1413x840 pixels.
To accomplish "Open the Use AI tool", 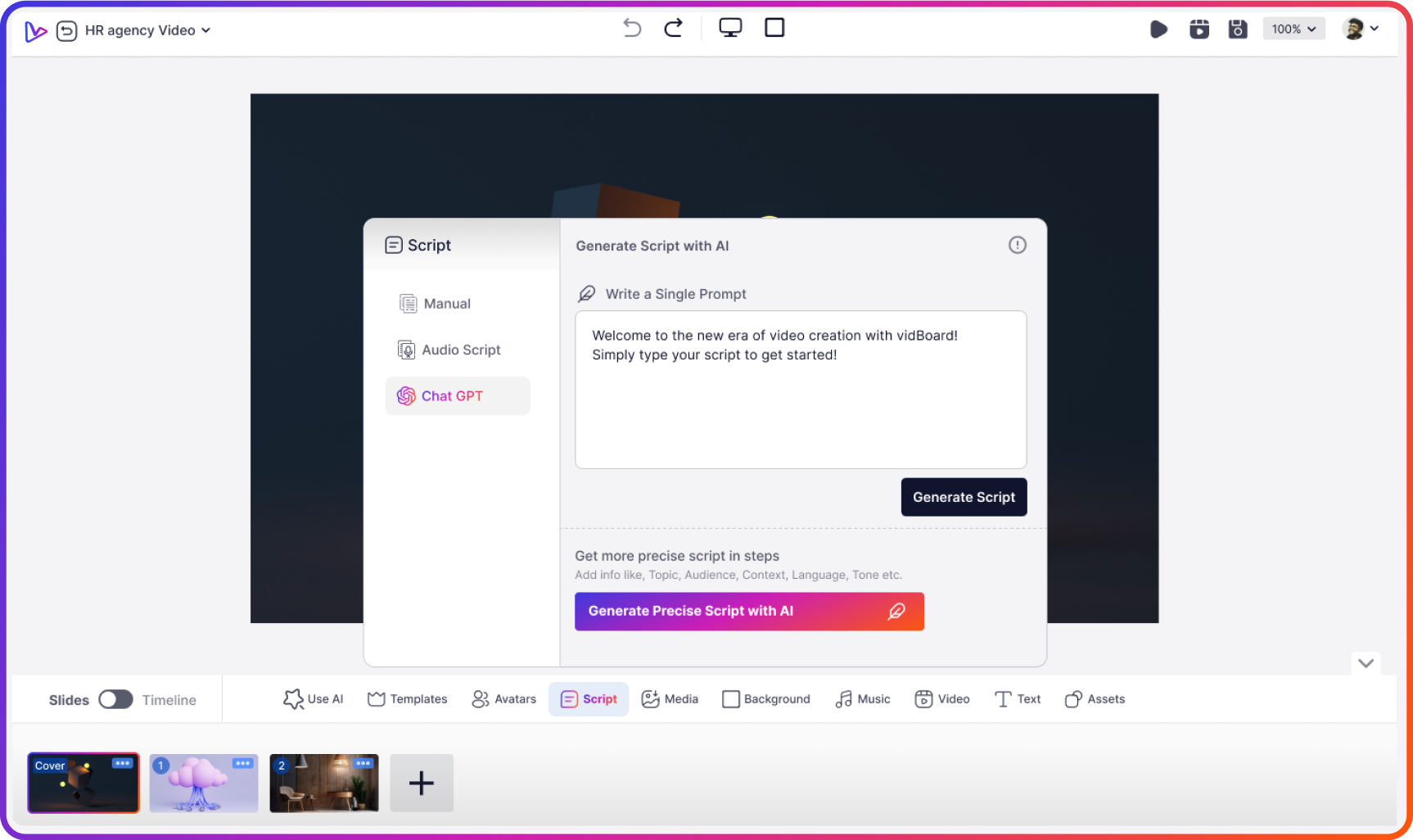I will 313,699.
